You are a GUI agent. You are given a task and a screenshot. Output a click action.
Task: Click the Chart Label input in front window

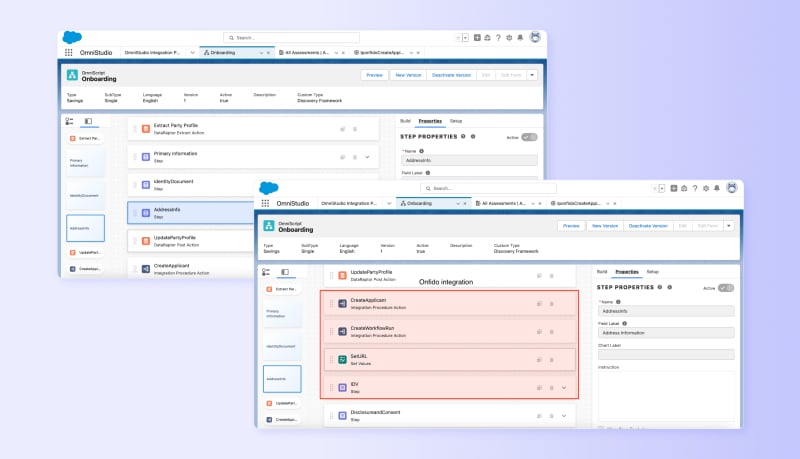coord(666,354)
